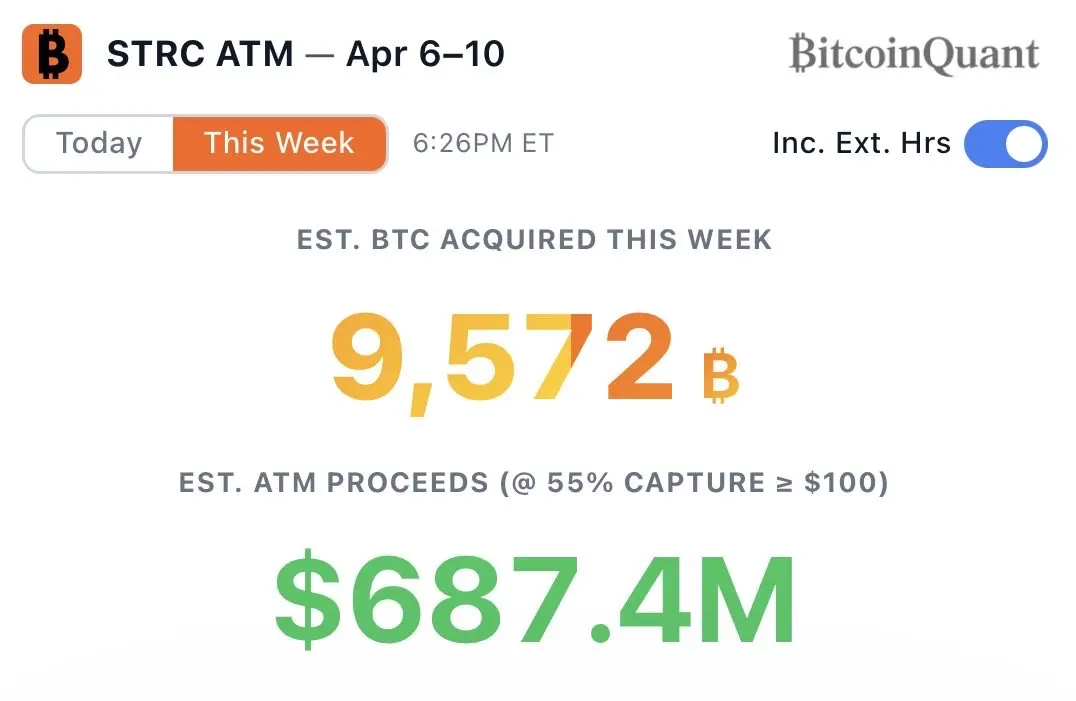Click the leading 9 in the BTC count
Screen dimensions: 1076x701
368,357
